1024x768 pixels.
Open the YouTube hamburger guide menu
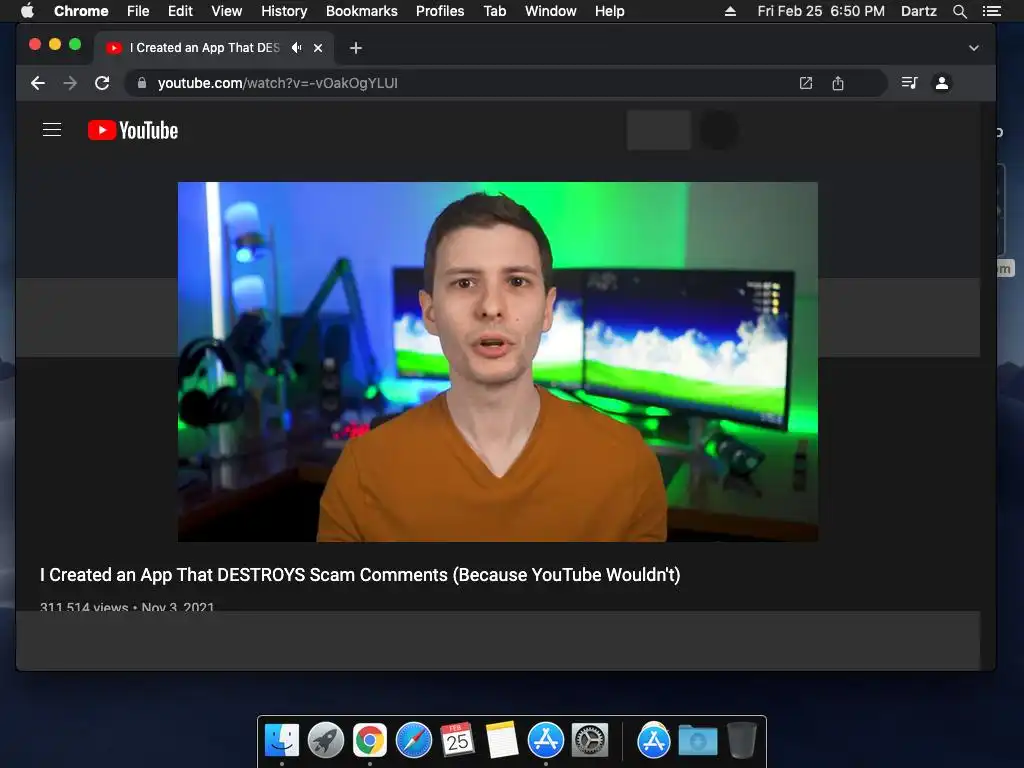point(52,130)
